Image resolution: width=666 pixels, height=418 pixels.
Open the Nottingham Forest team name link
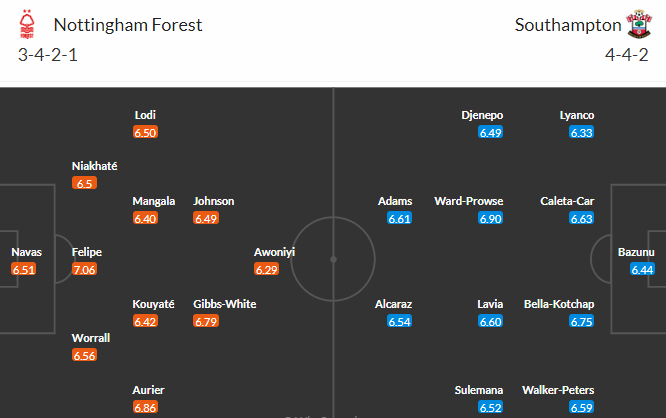tap(128, 25)
